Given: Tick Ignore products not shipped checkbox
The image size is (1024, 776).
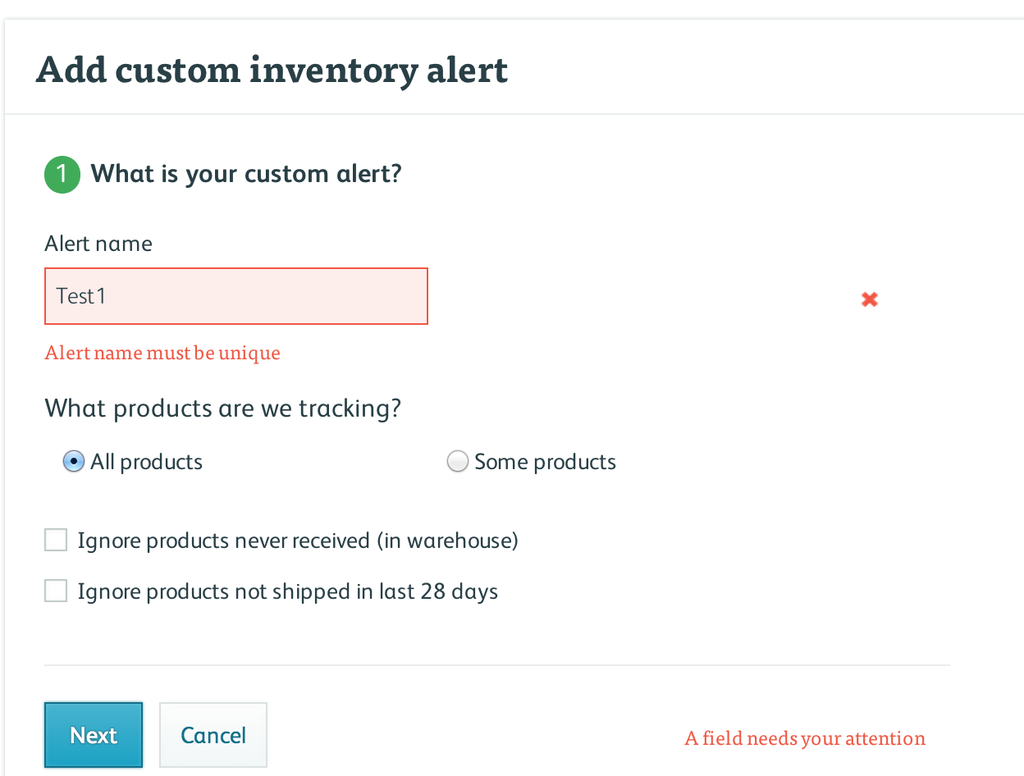Looking at the screenshot, I should coord(56,591).
